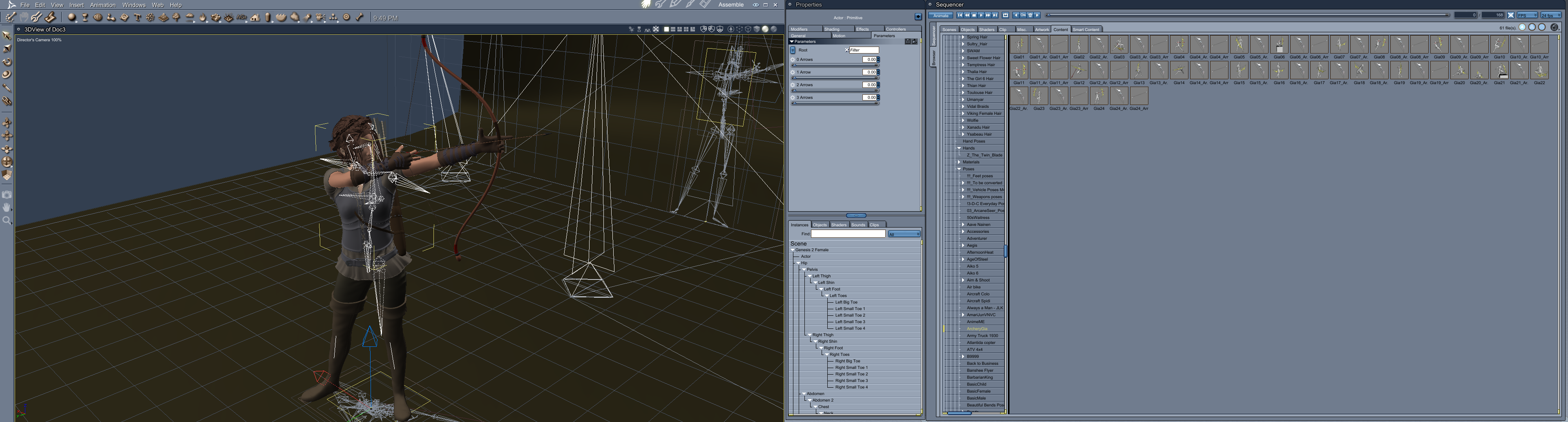Open the ArcheryGia pose folder
Image resolution: width=1568 pixels, height=422 pixels.
[x=977, y=329]
